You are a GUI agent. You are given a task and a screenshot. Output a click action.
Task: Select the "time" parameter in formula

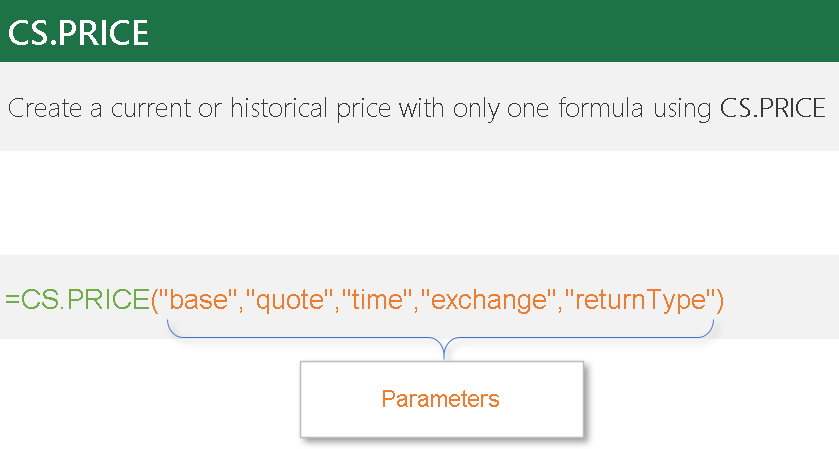click(377, 299)
